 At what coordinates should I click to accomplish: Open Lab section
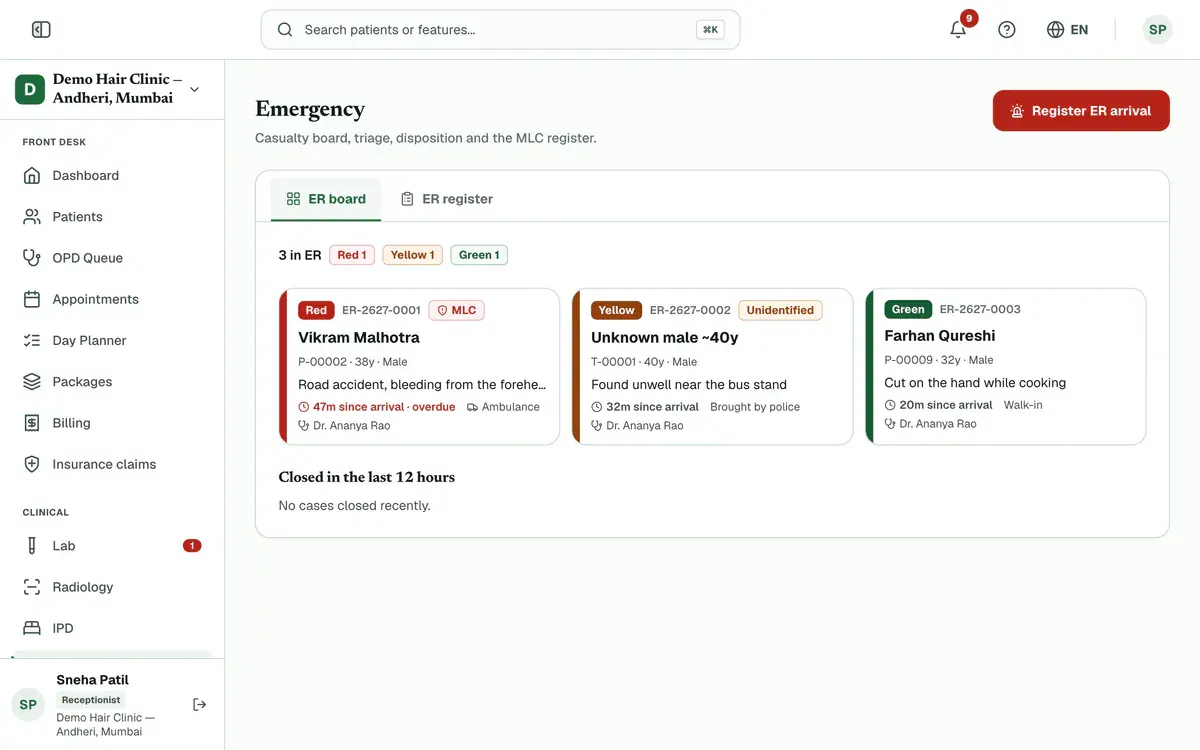pyautogui.click(x=112, y=546)
